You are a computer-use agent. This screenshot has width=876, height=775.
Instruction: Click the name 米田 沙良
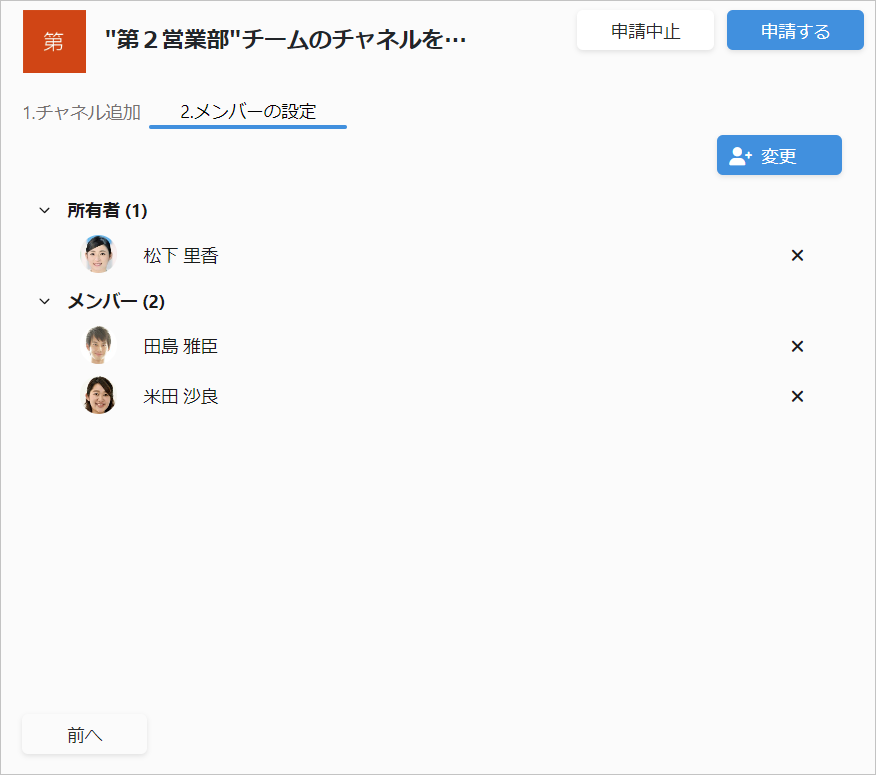click(x=180, y=396)
